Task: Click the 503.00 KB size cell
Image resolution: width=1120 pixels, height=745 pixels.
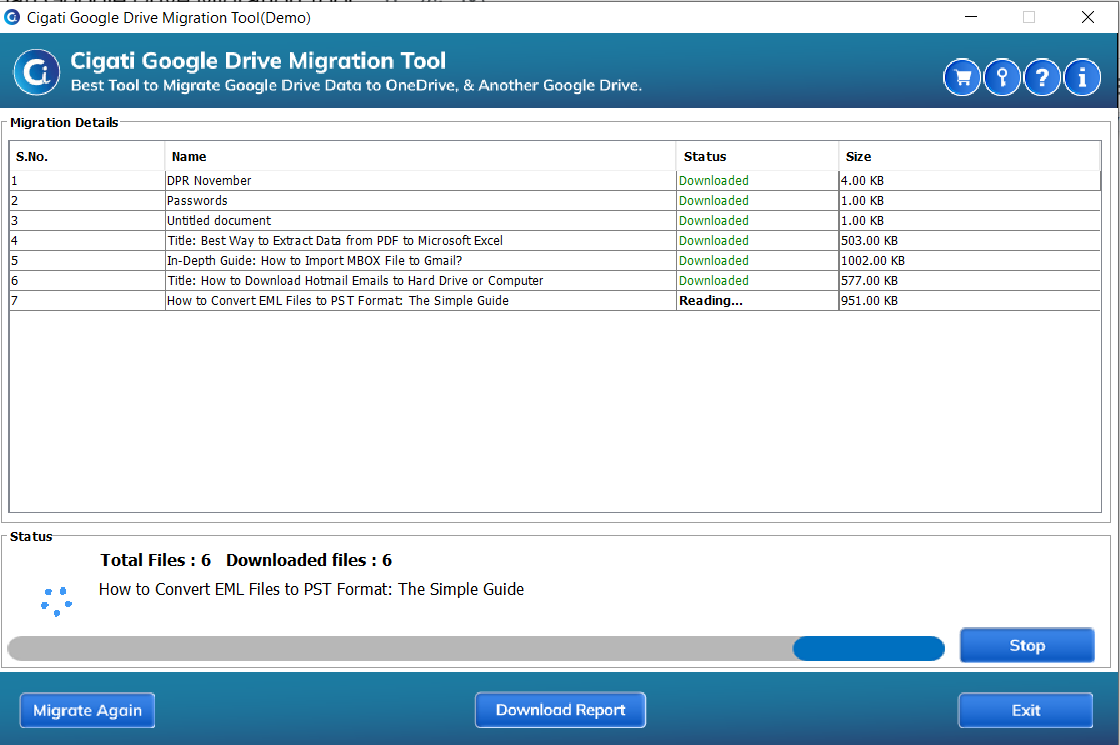Action: pyautogui.click(x=970, y=241)
